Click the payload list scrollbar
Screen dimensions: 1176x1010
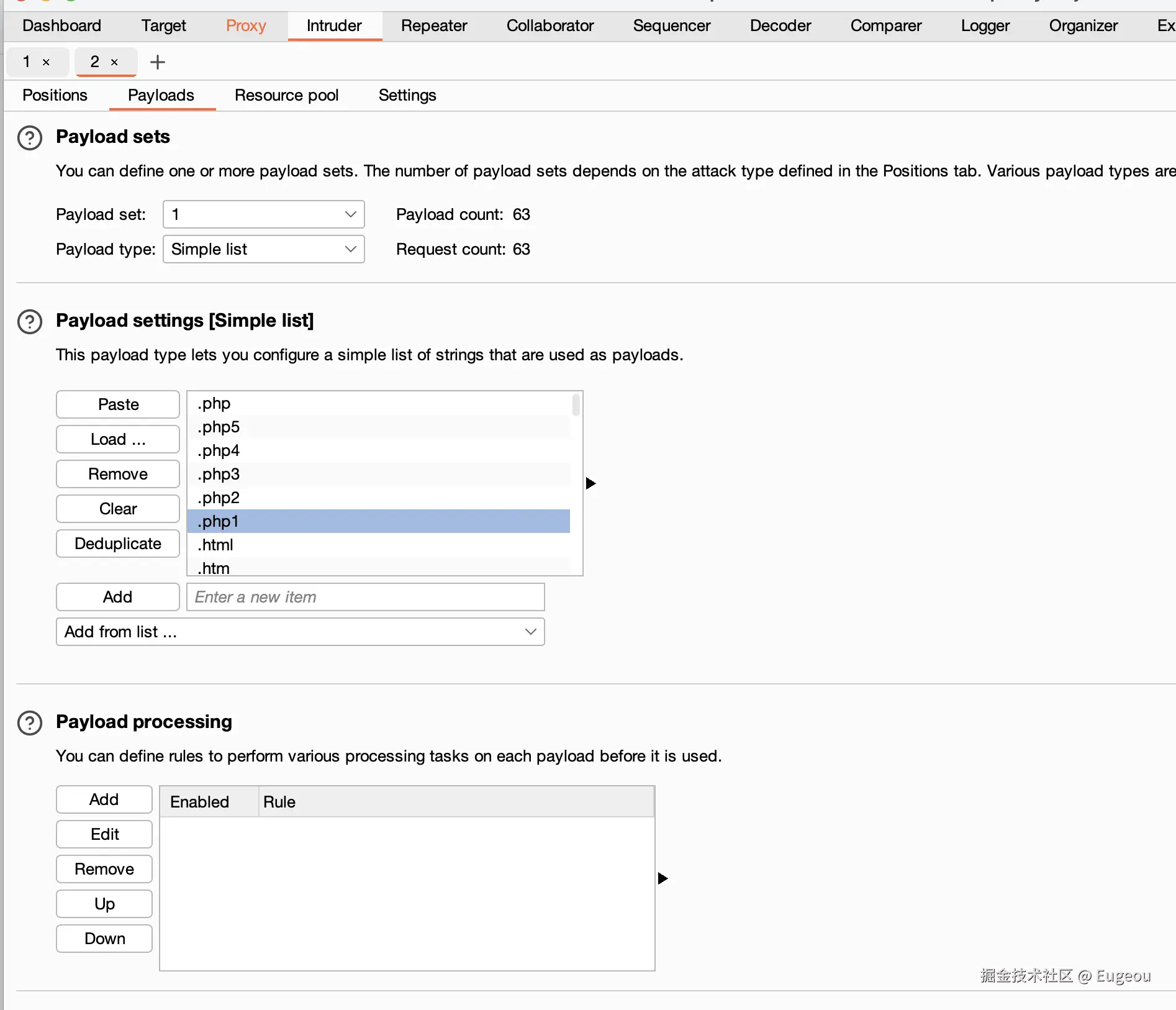(576, 405)
